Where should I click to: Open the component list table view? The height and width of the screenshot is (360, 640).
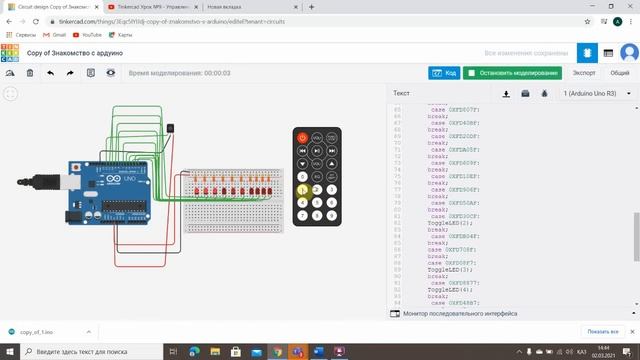[x=608, y=53]
